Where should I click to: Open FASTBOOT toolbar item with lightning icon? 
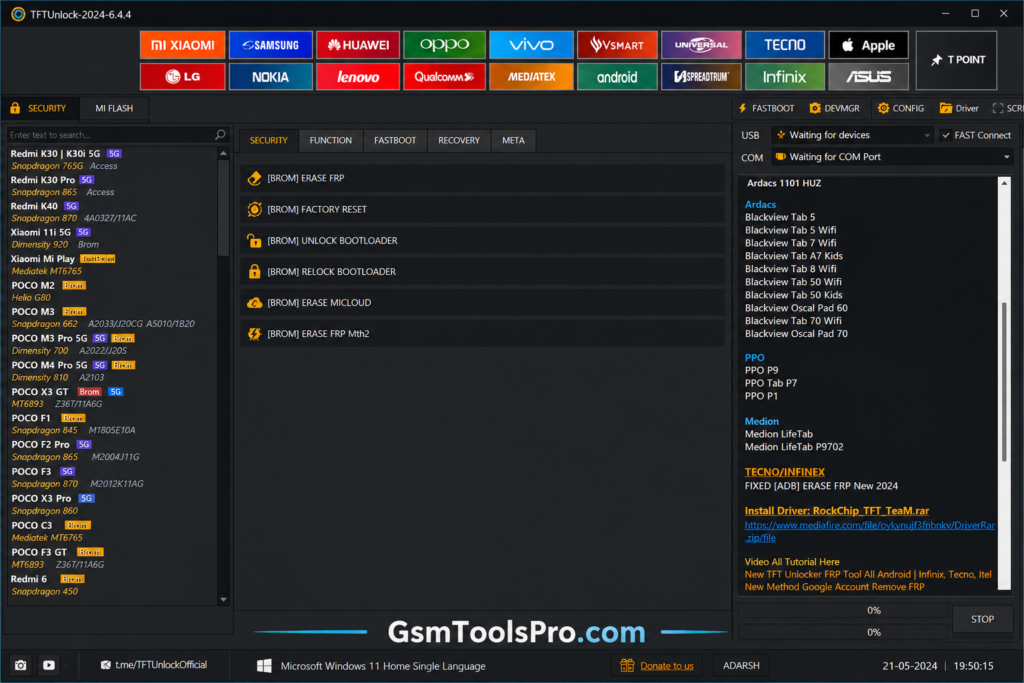tap(767, 108)
